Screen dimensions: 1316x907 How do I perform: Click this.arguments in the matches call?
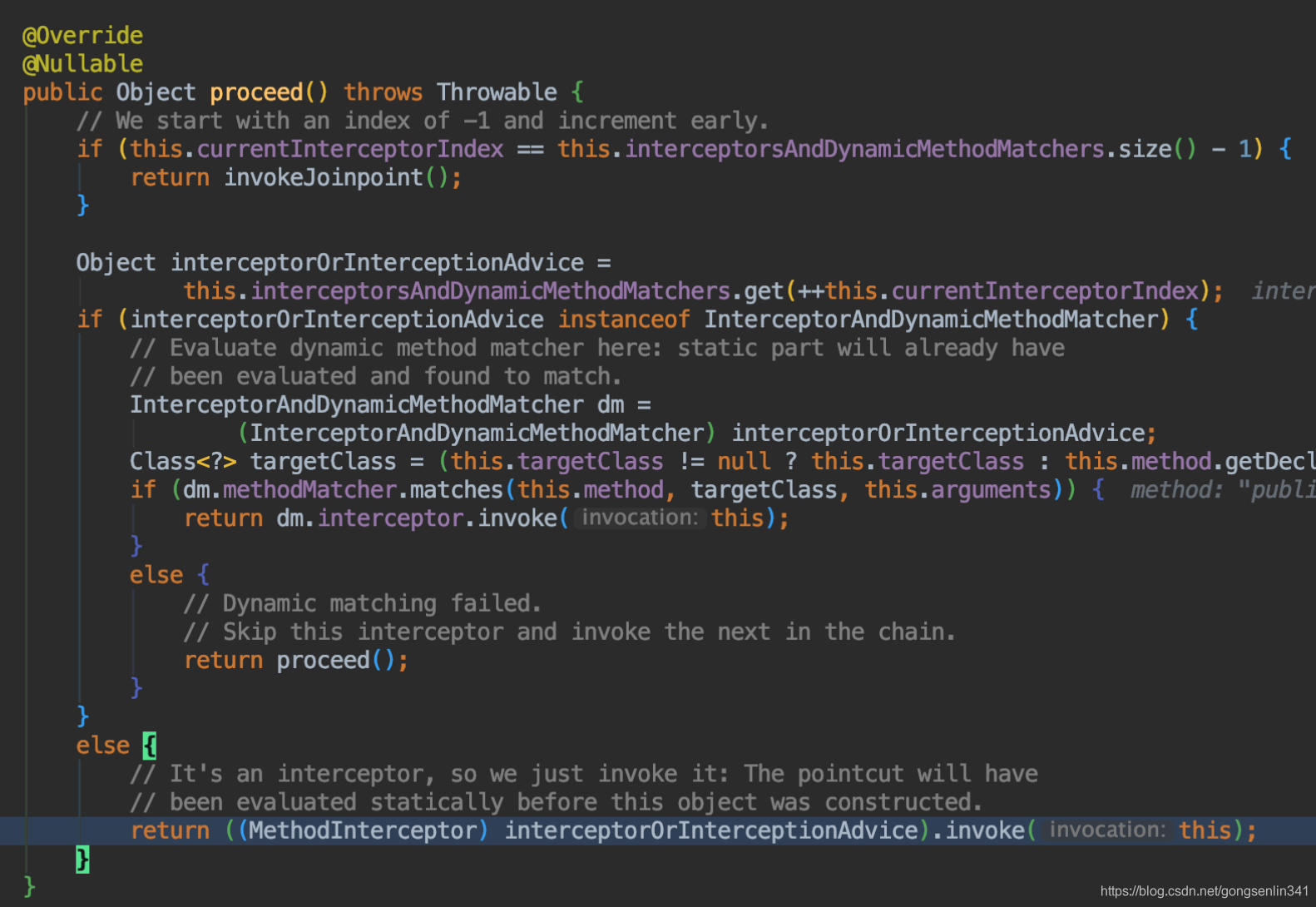(x=957, y=490)
